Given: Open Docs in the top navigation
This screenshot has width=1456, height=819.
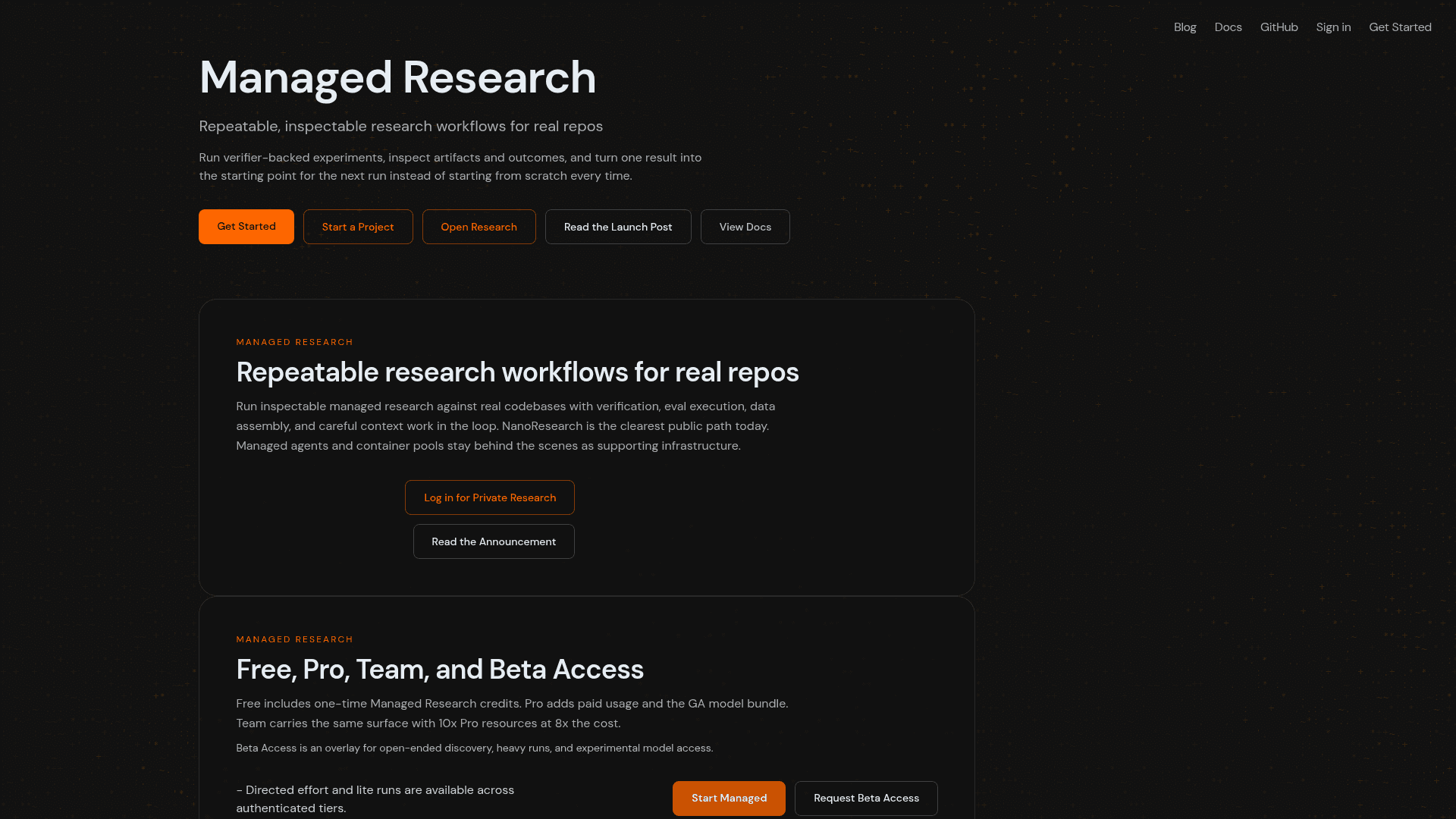Looking at the screenshot, I should [1228, 27].
